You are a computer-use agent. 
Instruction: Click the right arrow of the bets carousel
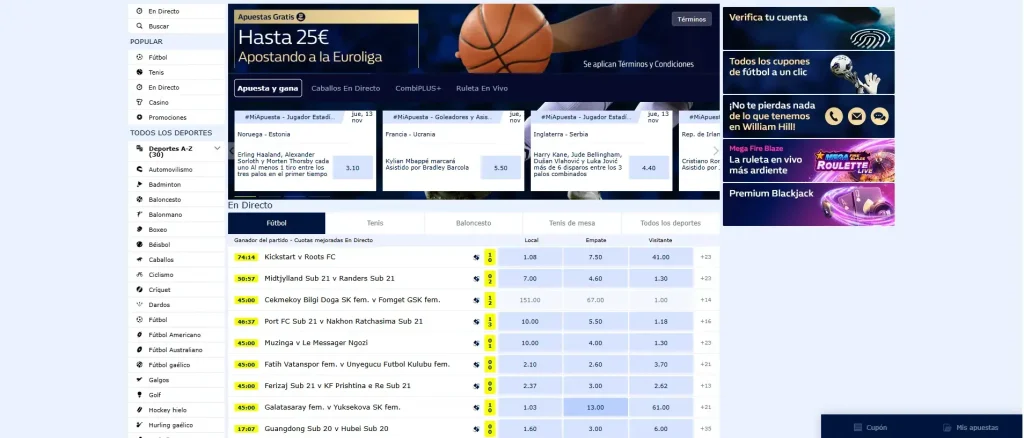point(715,151)
